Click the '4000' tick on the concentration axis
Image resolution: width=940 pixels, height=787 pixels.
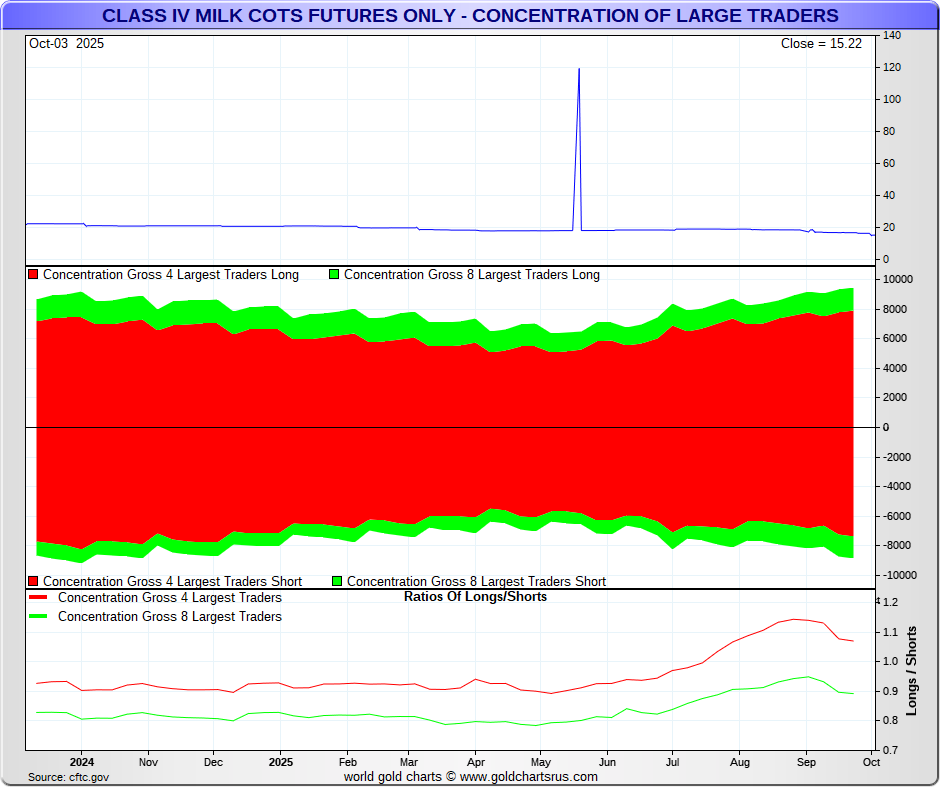[x=895, y=368]
